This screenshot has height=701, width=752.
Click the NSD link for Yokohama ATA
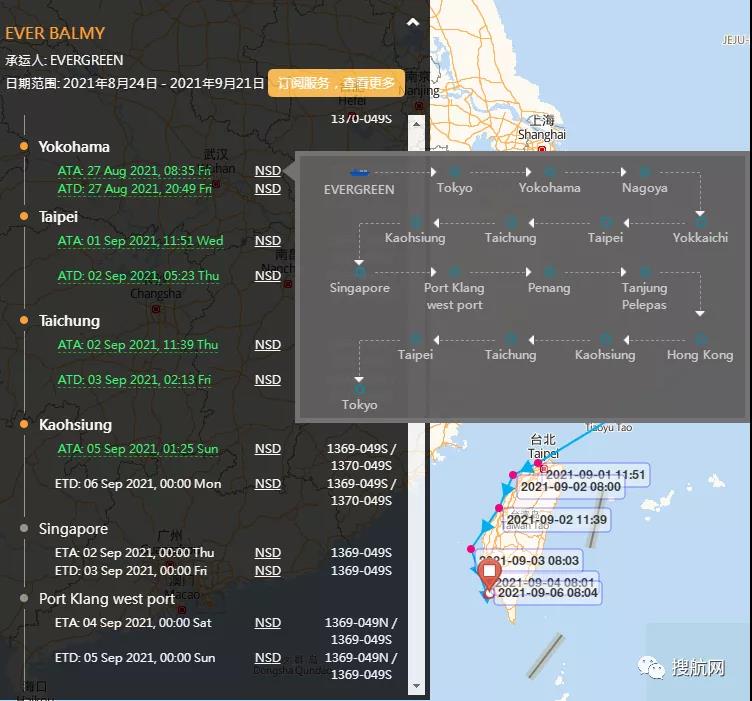[267, 171]
